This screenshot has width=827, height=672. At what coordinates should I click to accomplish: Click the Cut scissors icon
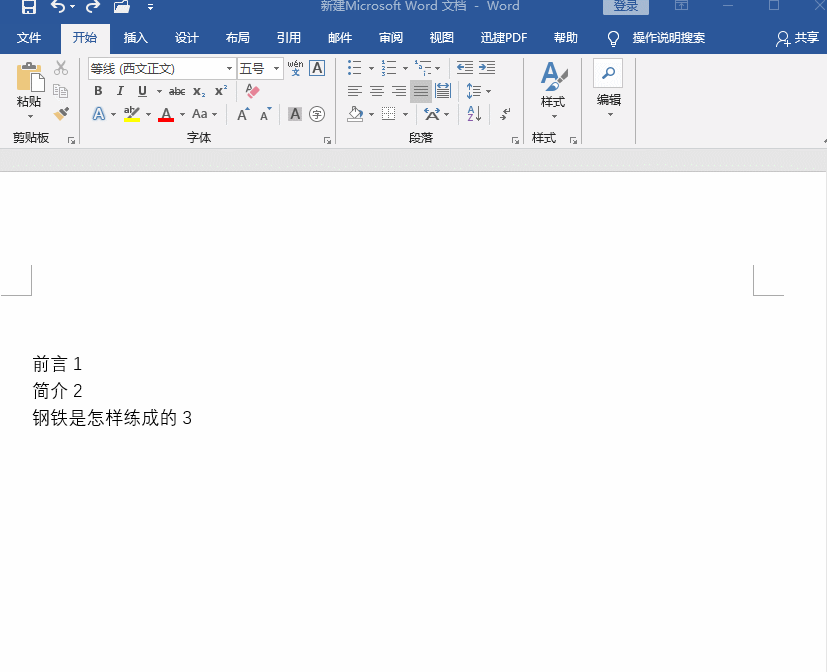(x=61, y=68)
